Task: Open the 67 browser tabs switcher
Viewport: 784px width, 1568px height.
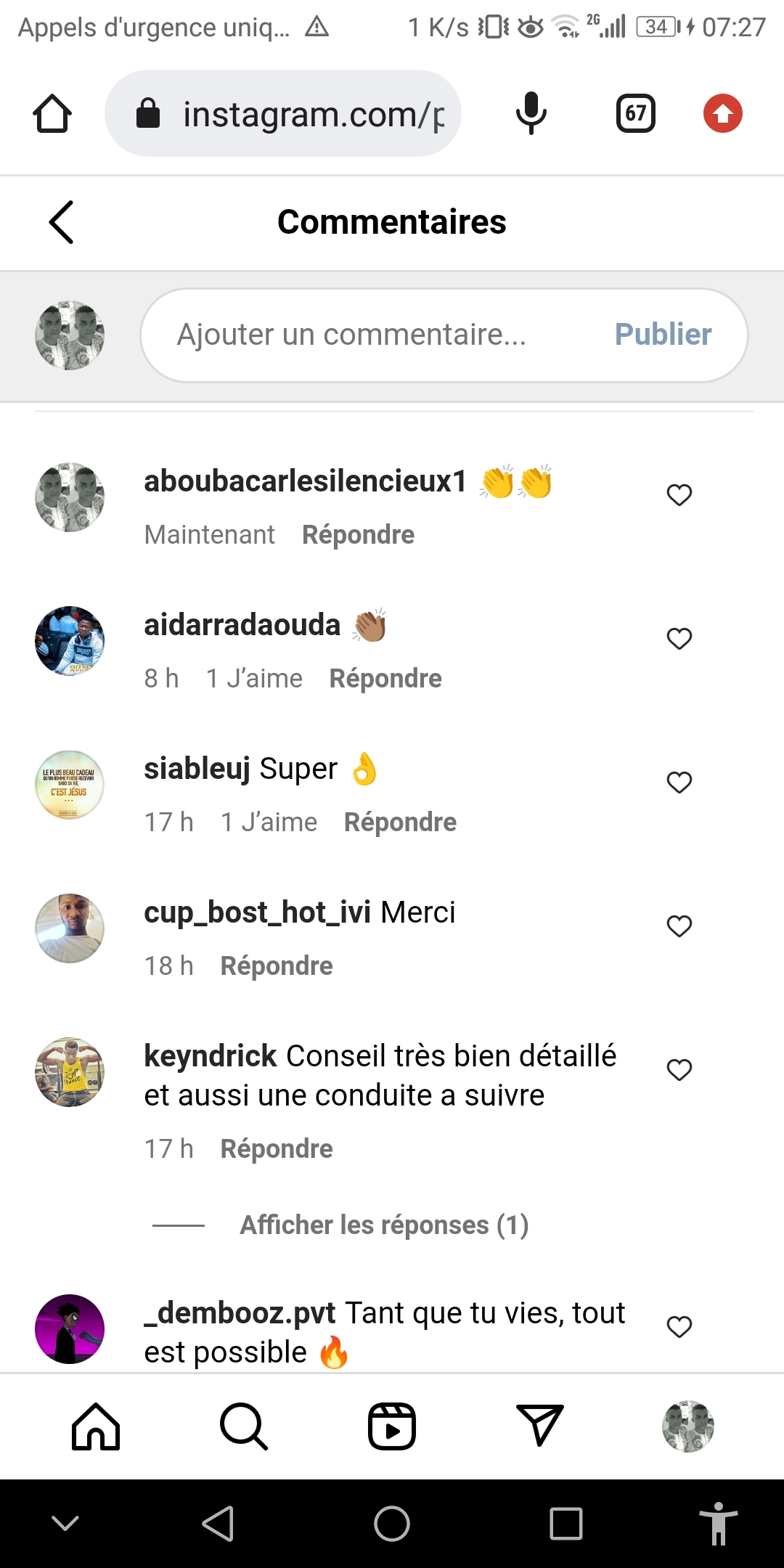Action: coord(635,114)
